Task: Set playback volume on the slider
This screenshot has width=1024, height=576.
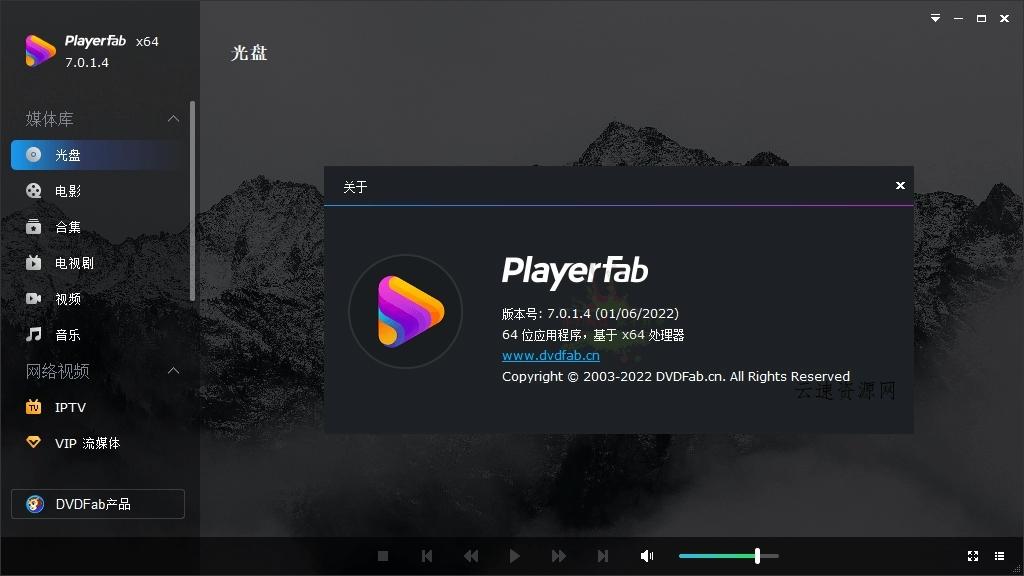Action: click(730, 555)
